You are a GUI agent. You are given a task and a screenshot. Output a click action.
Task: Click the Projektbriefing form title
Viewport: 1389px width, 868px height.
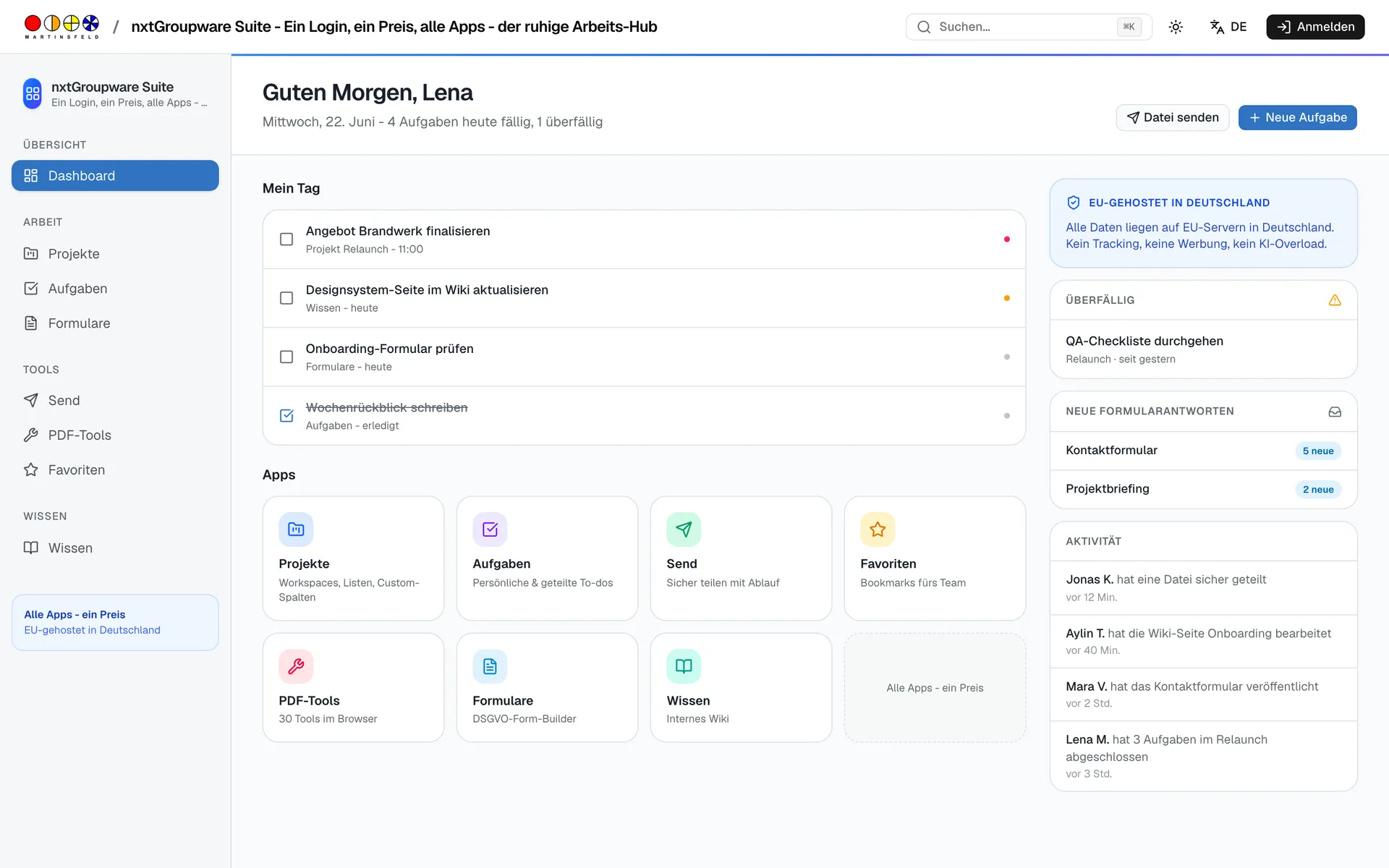1107,489
